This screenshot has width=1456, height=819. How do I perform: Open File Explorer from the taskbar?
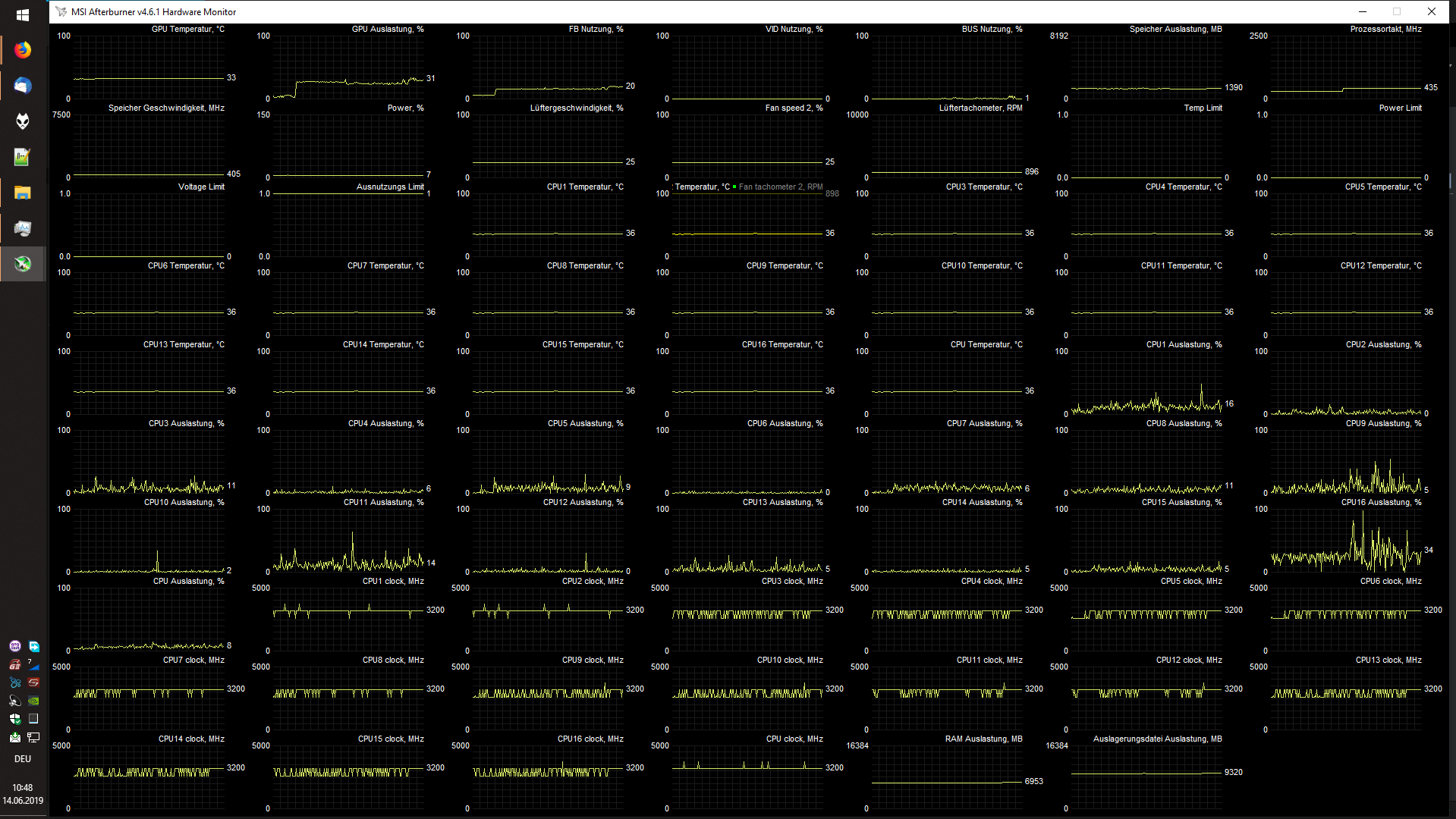click(x=23, y=193)
